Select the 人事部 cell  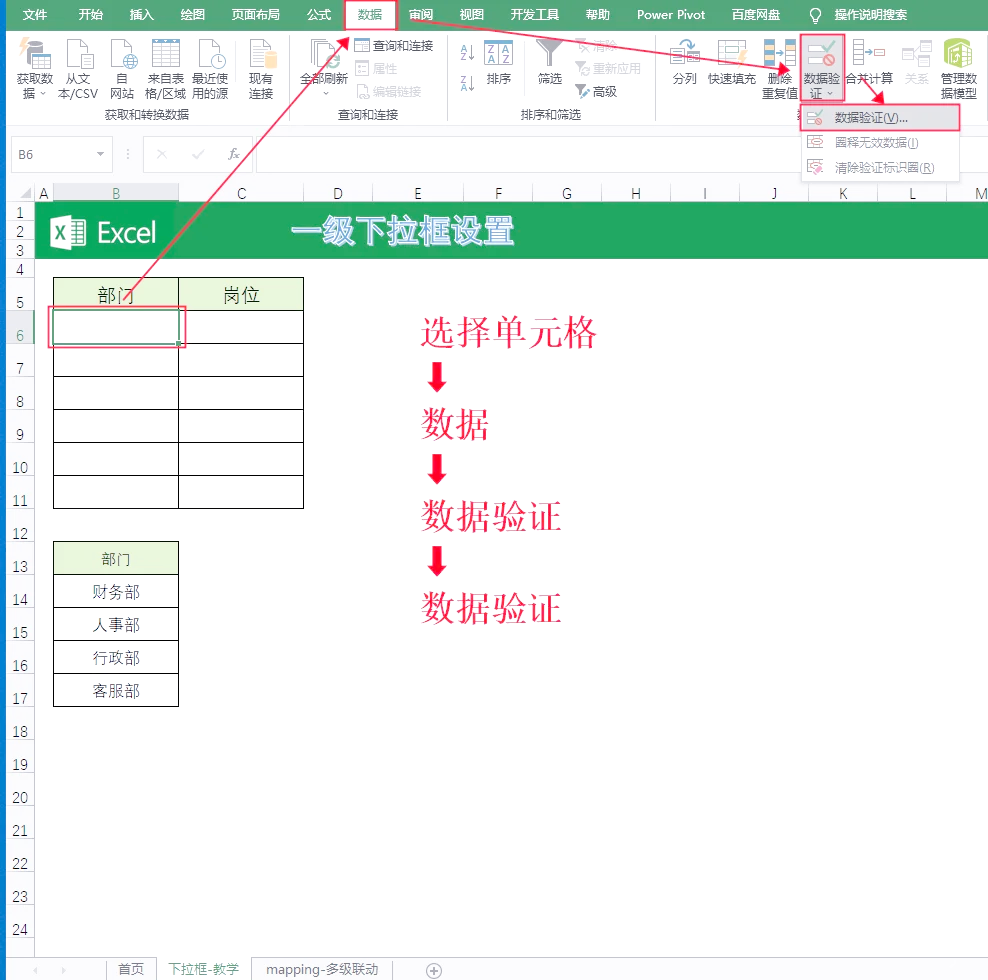[x=116, y=625]
